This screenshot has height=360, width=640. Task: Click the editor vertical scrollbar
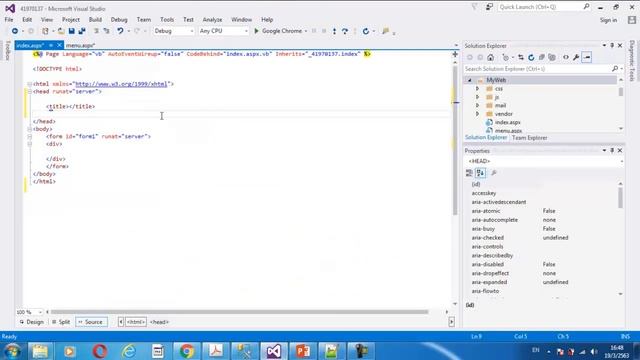pyautogui.click(x=455, y=139)
